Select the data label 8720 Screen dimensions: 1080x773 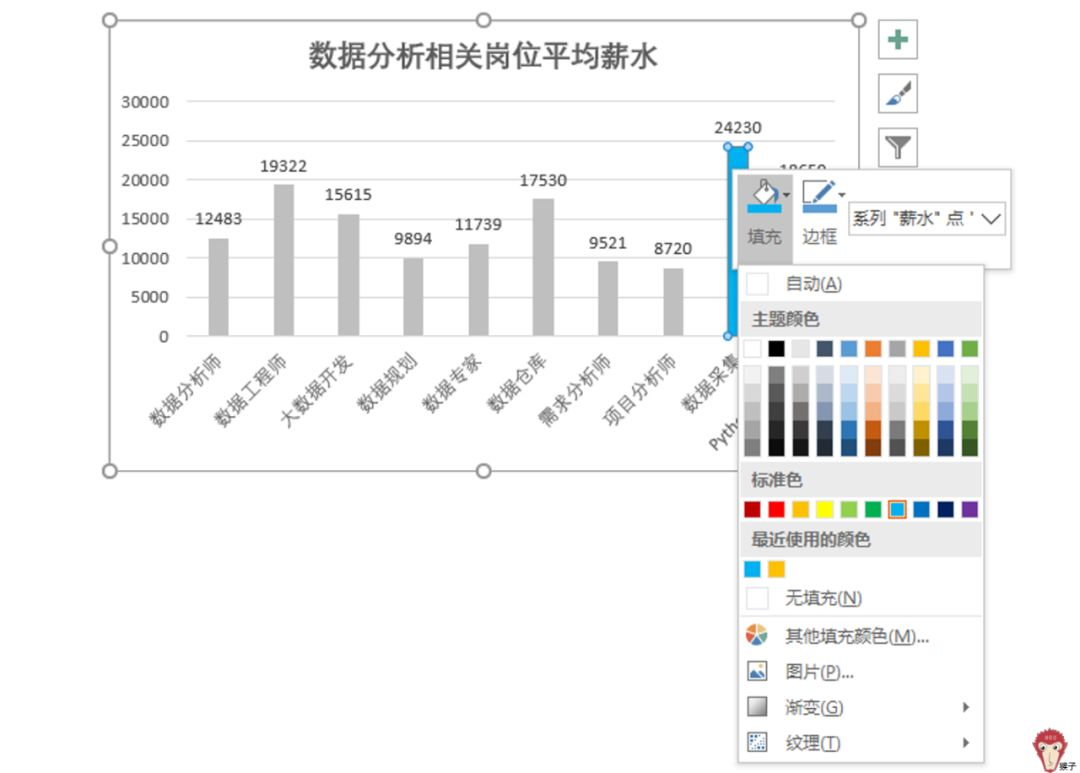(672, 248)
